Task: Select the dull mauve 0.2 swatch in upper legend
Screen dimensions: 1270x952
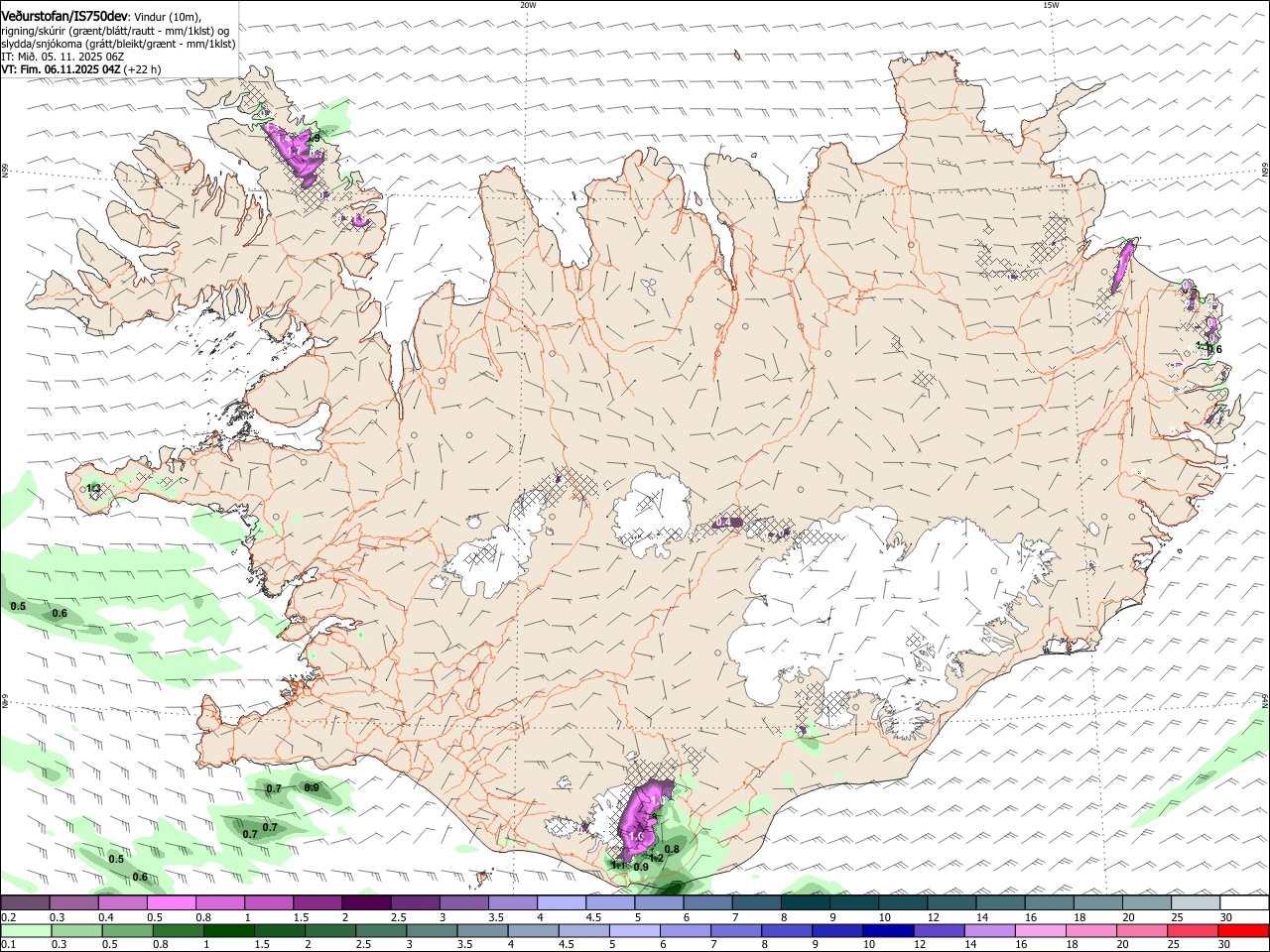Action: (x=25, y=902)
